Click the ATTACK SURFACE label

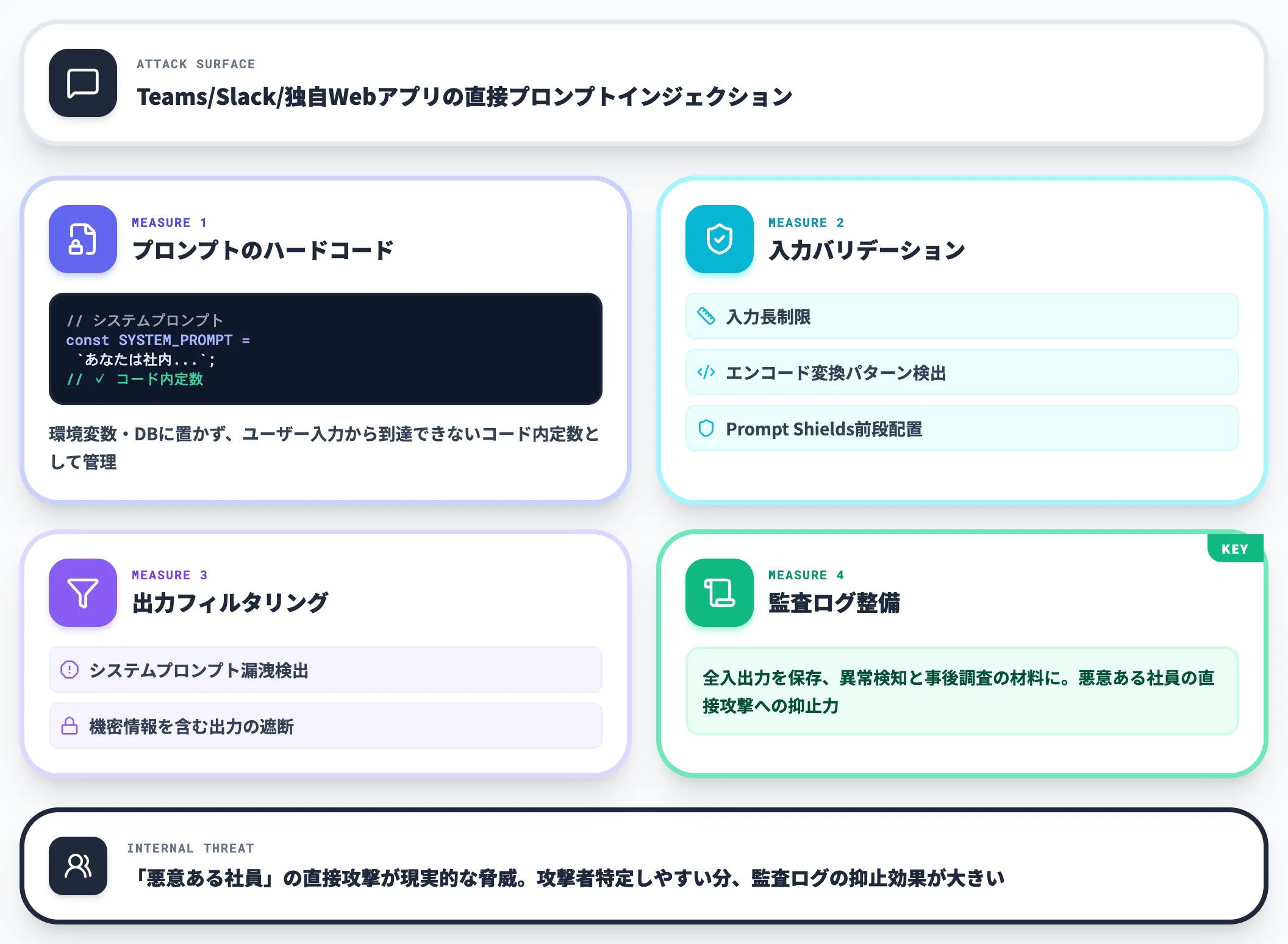(x=196, y=64)
